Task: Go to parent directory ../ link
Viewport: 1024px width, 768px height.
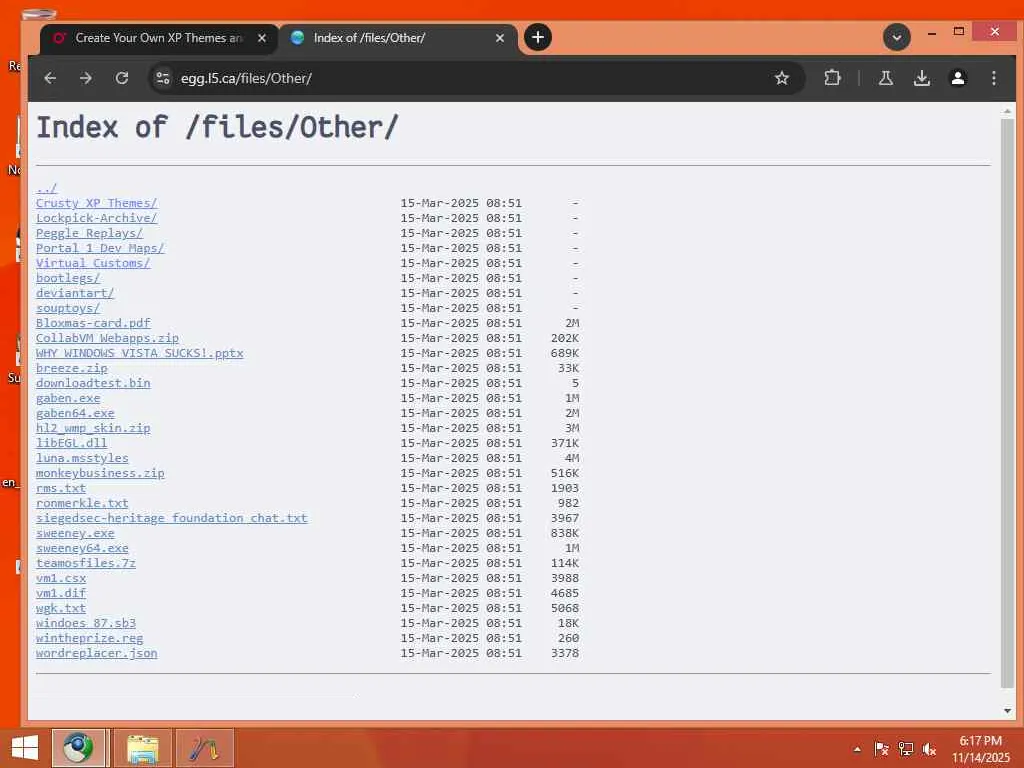Action: [x=46, y=188]
